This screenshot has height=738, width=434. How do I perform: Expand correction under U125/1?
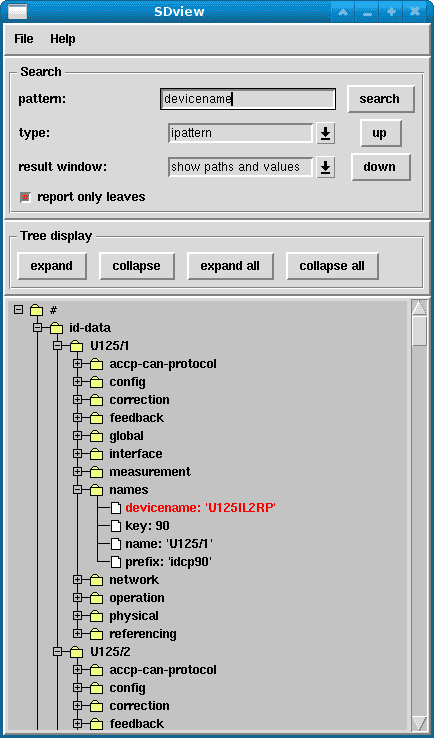(x=78, y=400)
